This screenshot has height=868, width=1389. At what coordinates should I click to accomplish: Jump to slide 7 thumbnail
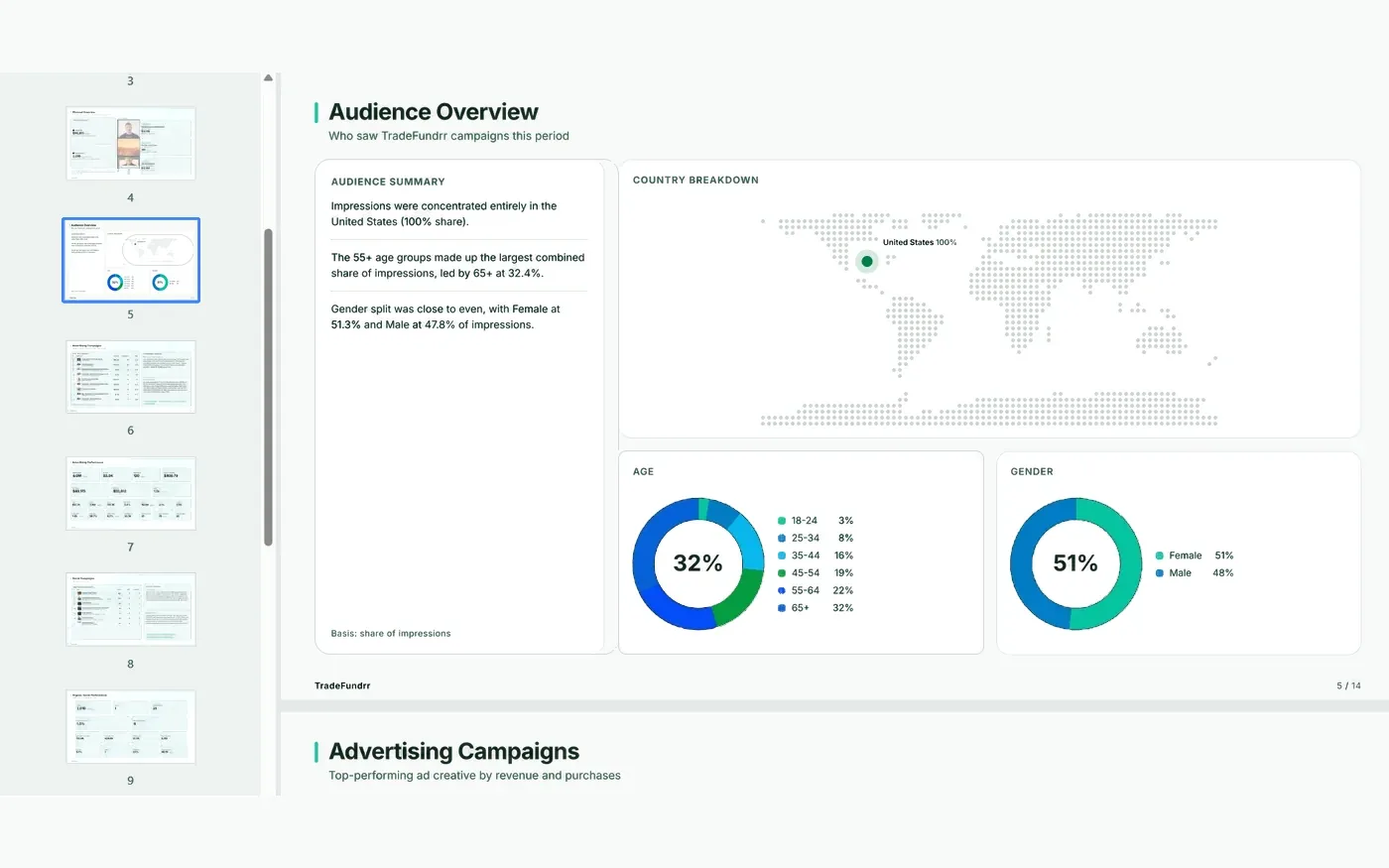coord(131,493)
